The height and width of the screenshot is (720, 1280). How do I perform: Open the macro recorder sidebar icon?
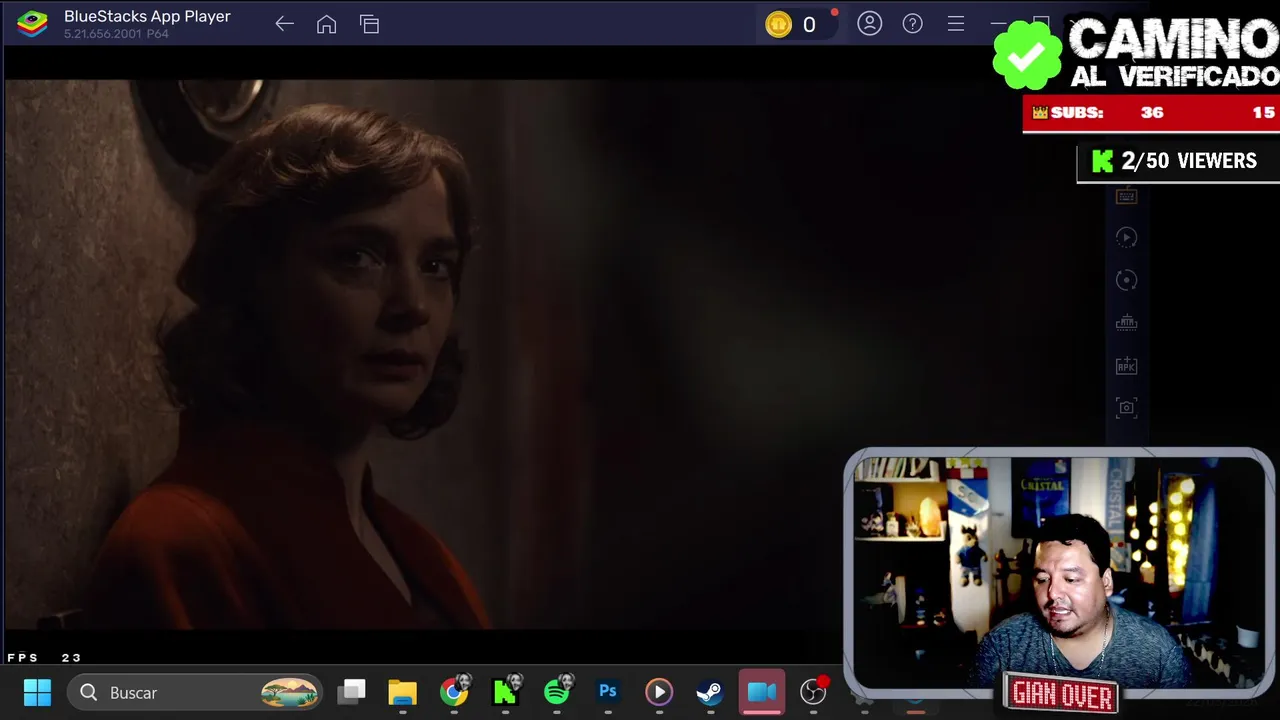[x=1126, y=238]
